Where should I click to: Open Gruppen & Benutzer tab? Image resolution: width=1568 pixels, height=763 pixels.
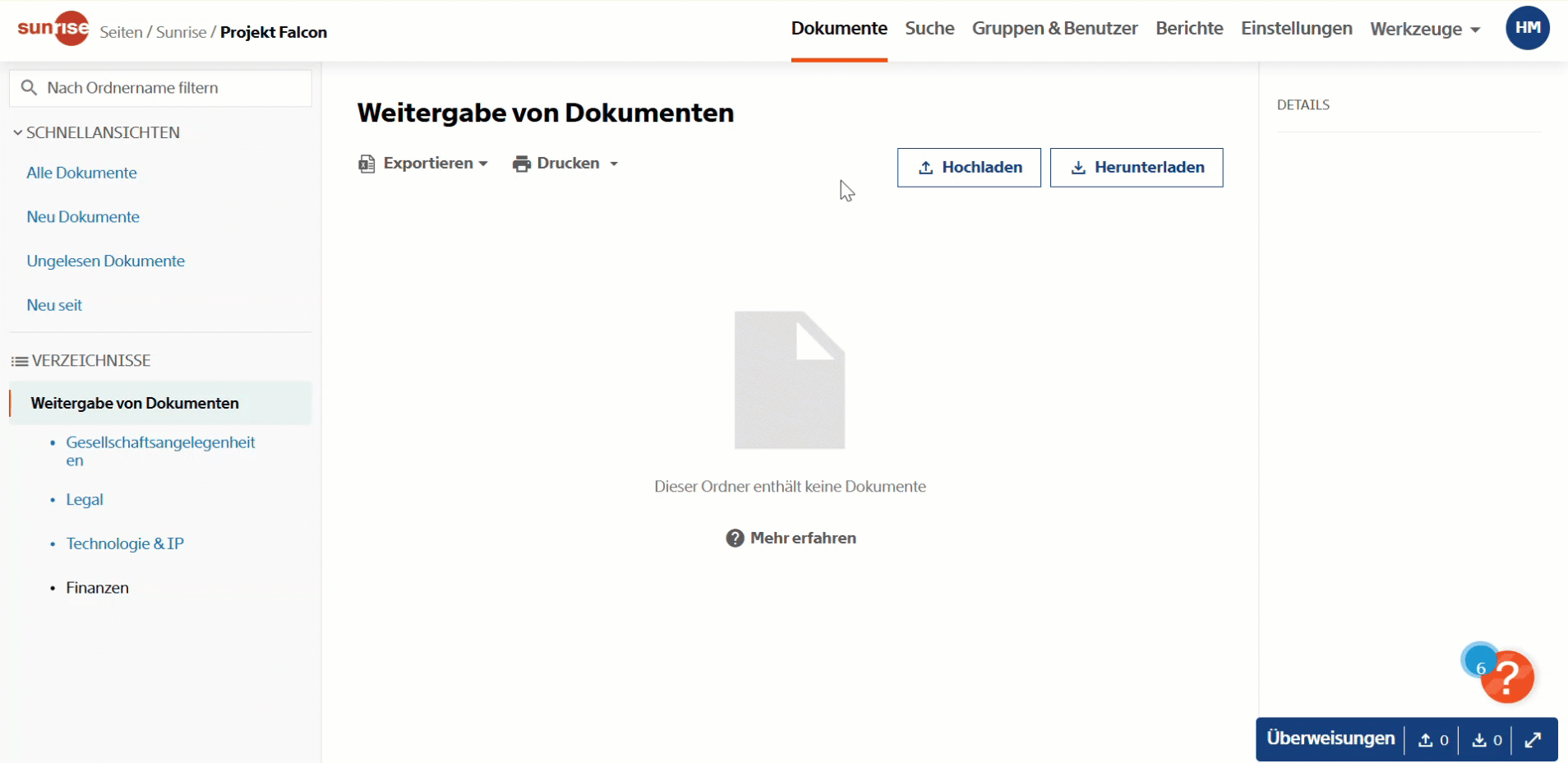click(1054, 28)
